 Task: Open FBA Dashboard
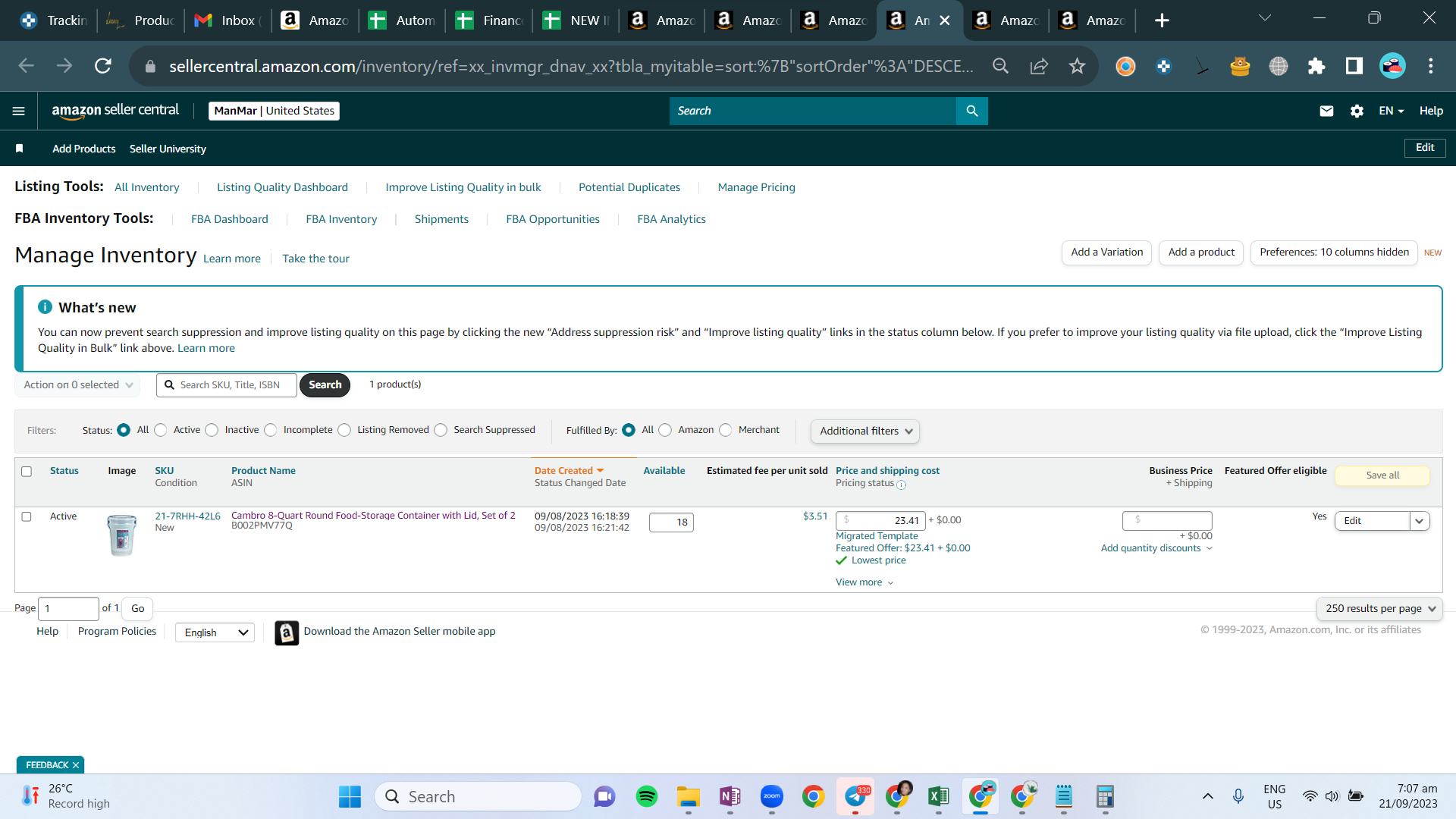click(230, 219)
